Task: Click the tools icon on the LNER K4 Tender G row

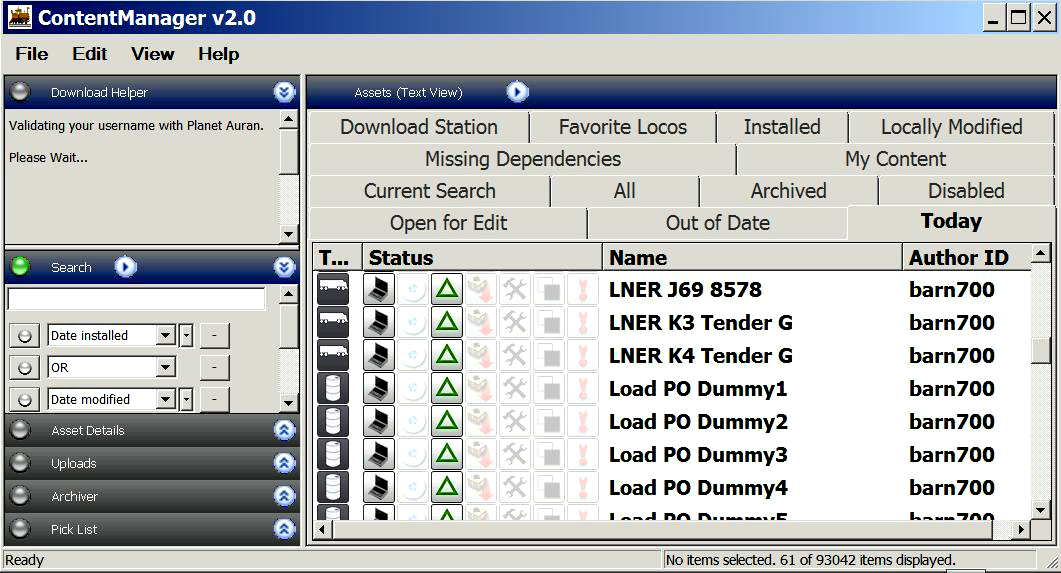Action: pos(515,356)
